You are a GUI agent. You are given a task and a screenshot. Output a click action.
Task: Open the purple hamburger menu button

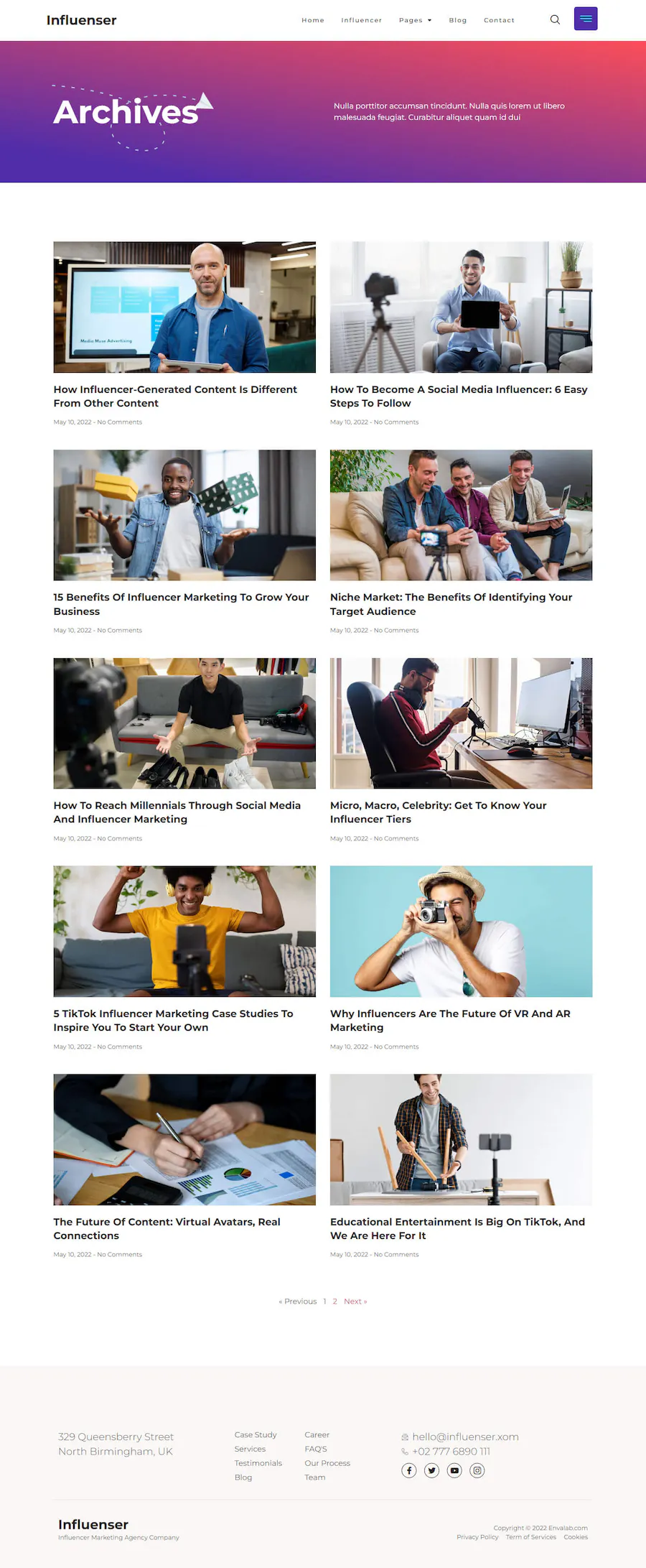[586, 19]
